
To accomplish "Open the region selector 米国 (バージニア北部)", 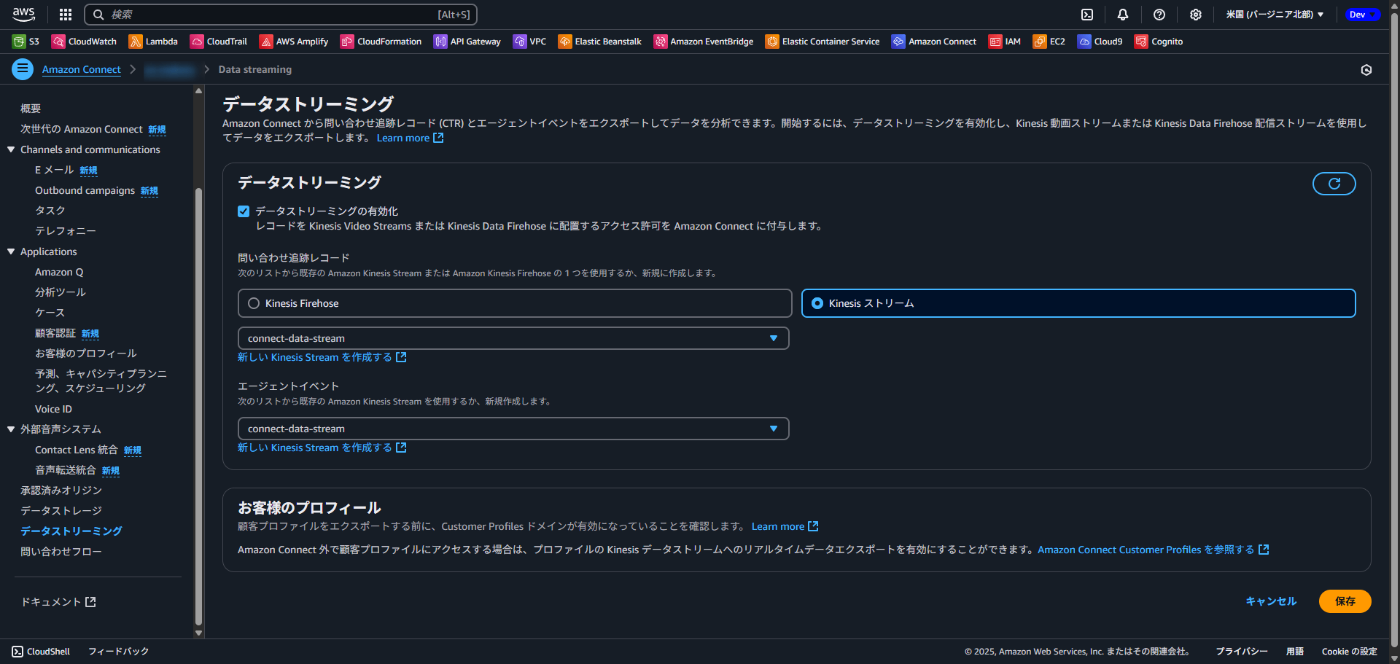I will tap(1275, 14).
